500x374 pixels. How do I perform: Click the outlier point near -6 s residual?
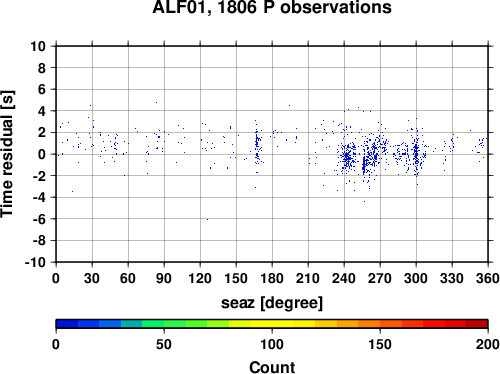(207, 219)
